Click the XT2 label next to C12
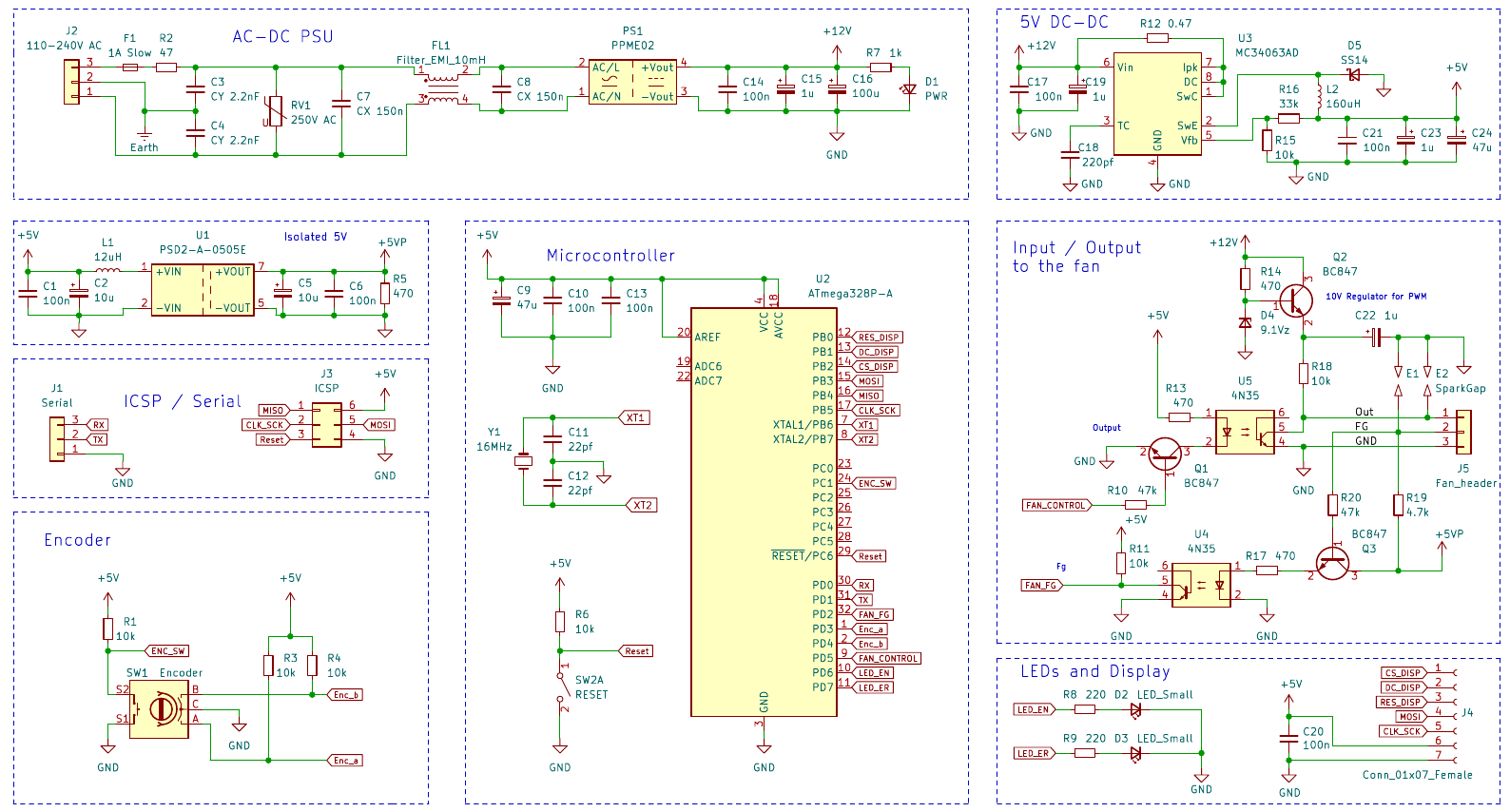 pyautogui.click(x=642, y=505)
